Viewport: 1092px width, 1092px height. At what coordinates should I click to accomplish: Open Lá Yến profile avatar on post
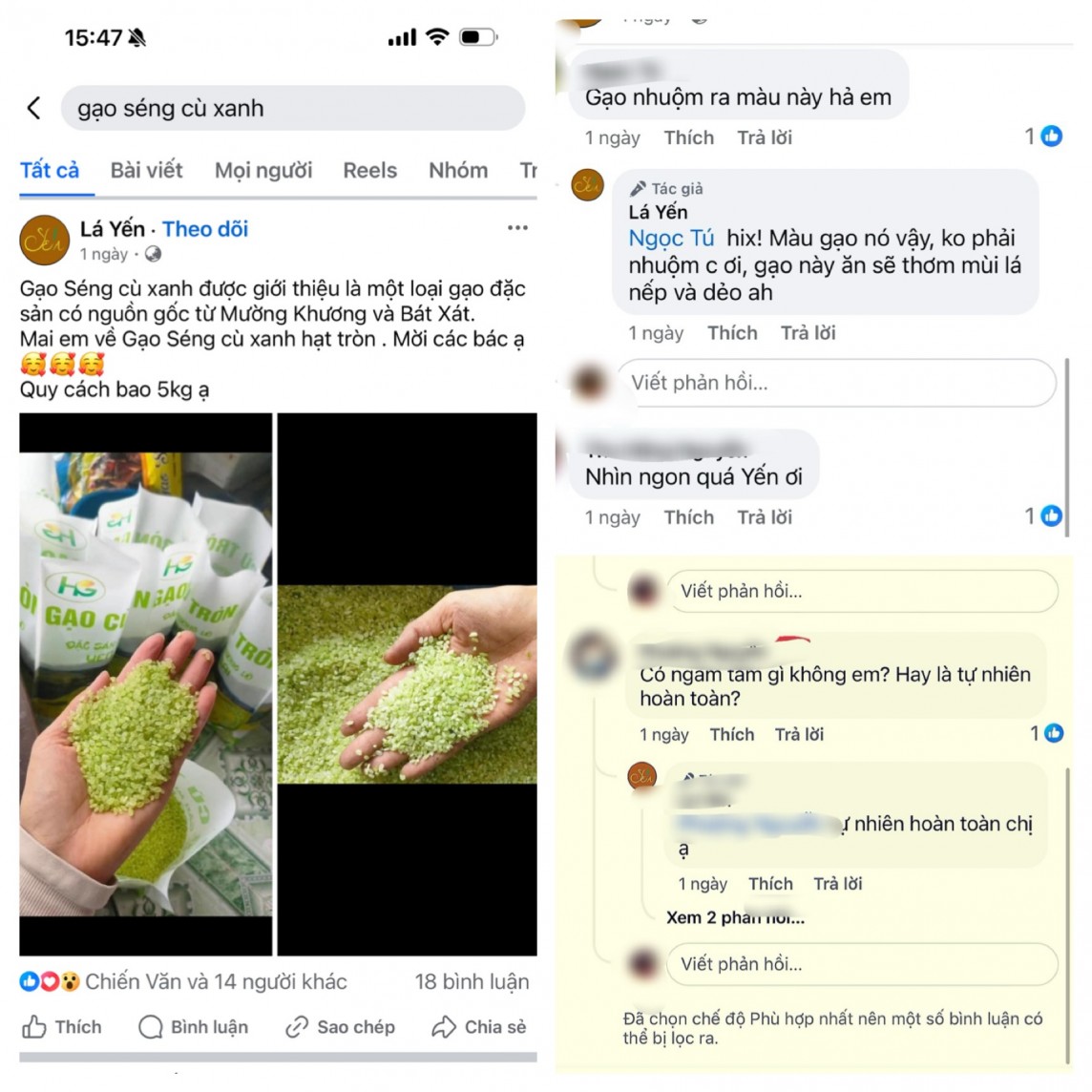[45, 241]
